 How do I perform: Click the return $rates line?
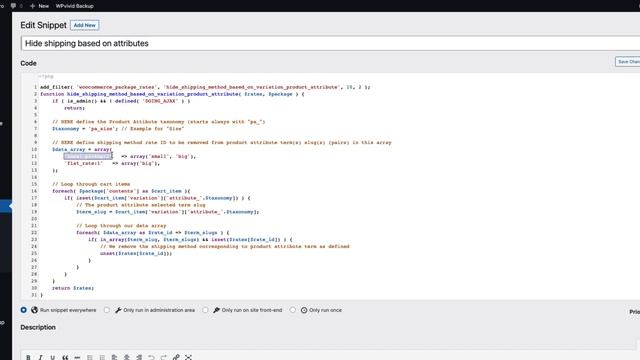[x=73, y=288]
